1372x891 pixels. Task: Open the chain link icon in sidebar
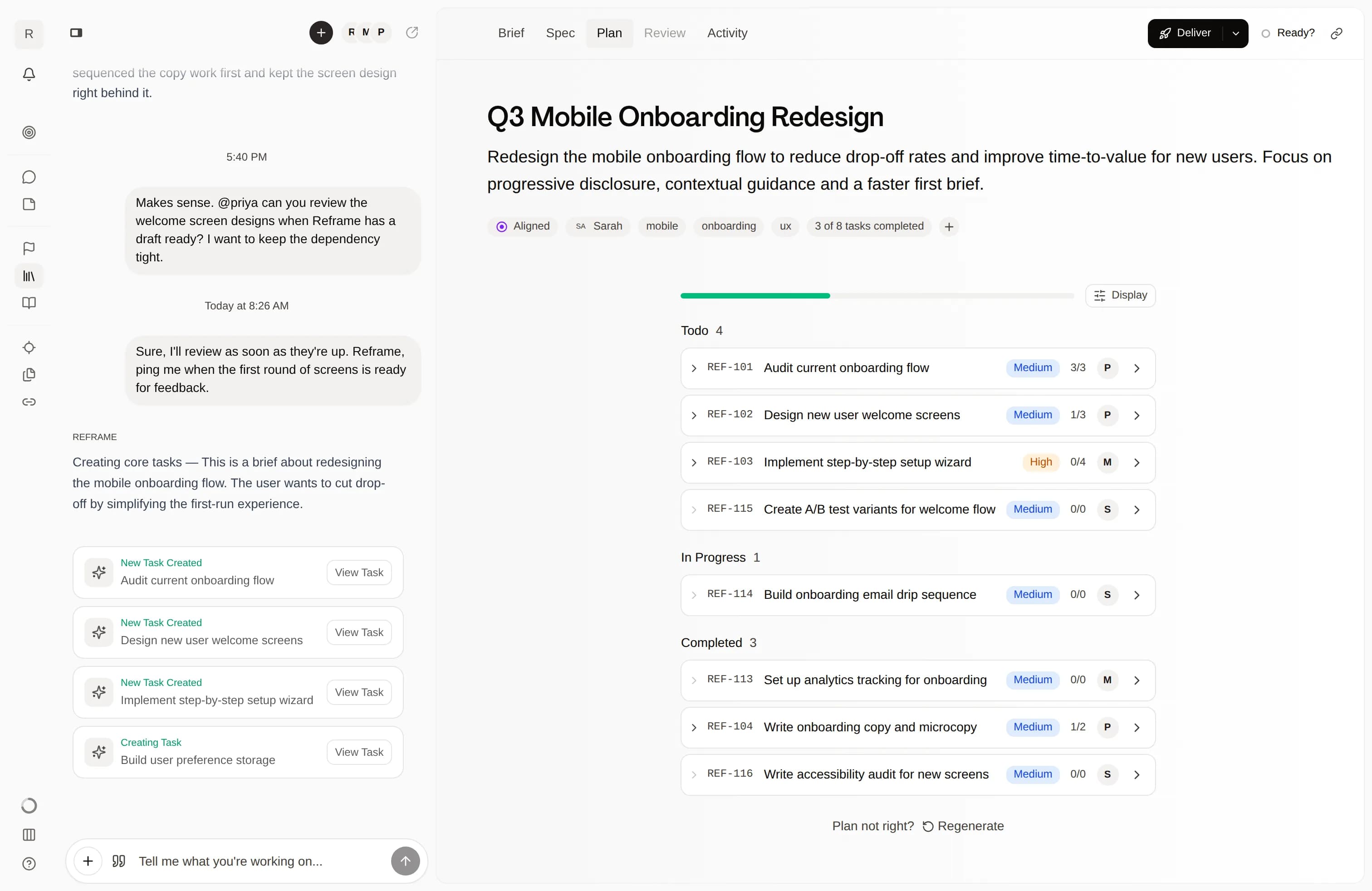coord(29,401)
